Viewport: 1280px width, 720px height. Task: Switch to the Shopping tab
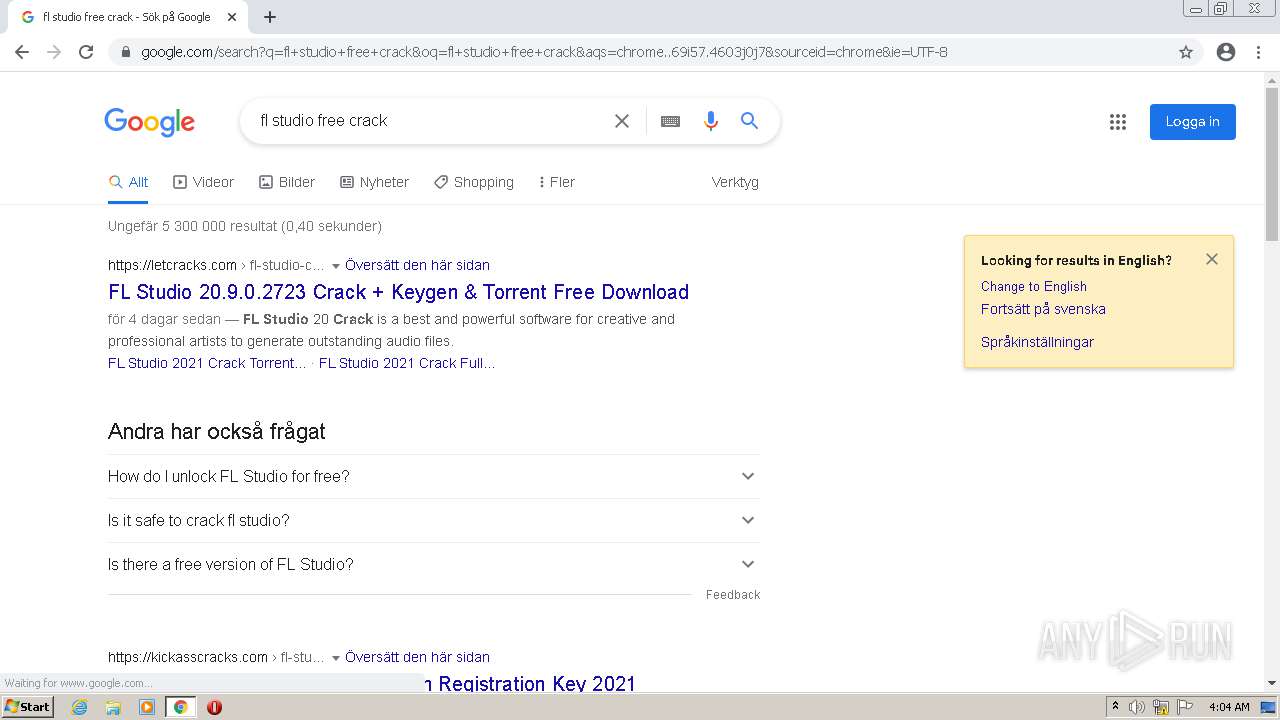[x=474, y=182]
